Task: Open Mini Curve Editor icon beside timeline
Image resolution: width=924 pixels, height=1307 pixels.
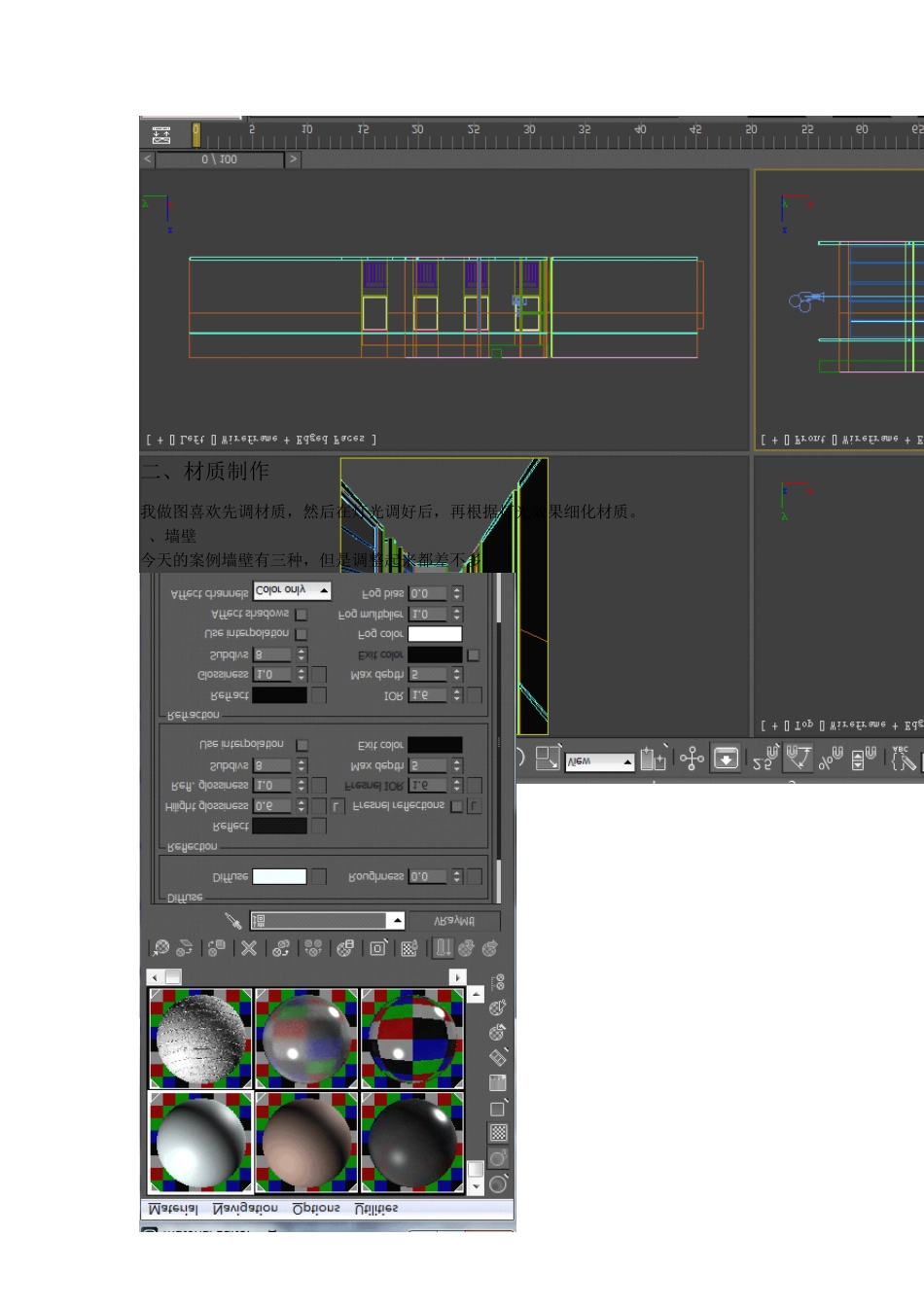Action: 161,134
